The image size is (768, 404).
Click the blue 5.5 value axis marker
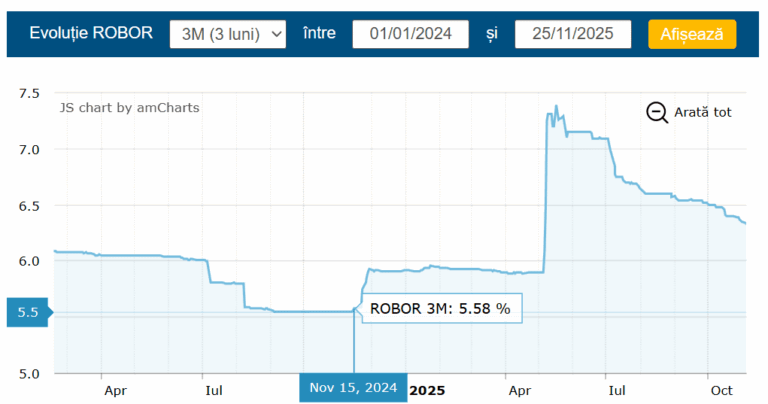pyautogui.click(x=28, y=312)
